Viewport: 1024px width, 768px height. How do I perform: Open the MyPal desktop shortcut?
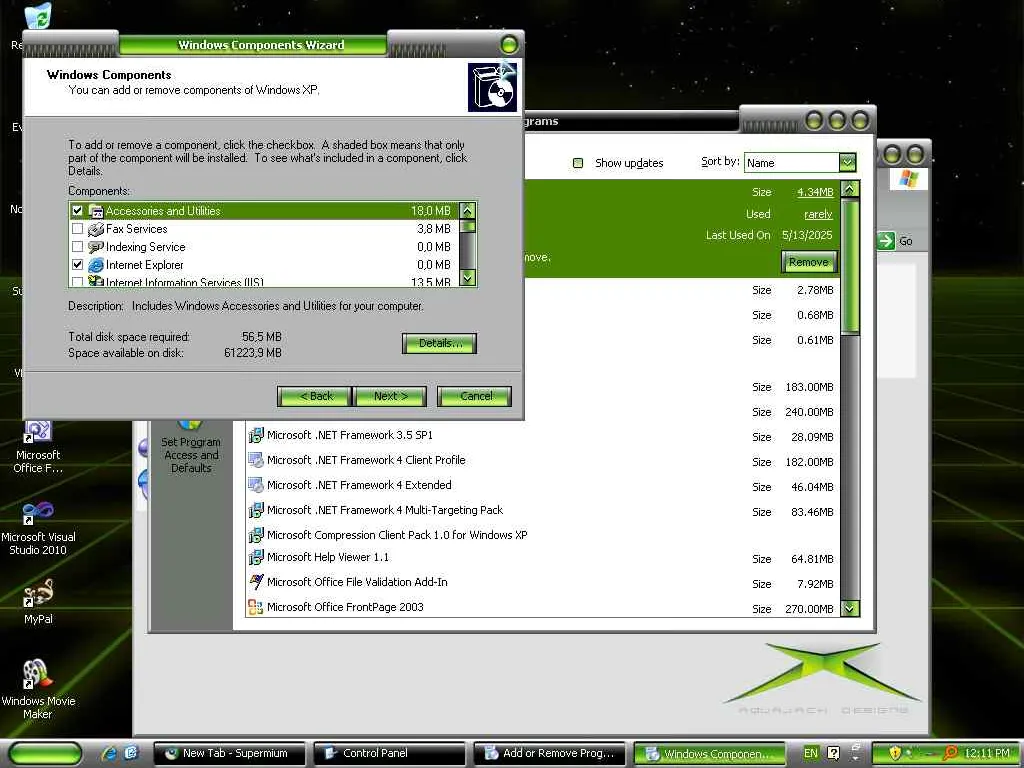pyautogui.click(x=38, y=602)
